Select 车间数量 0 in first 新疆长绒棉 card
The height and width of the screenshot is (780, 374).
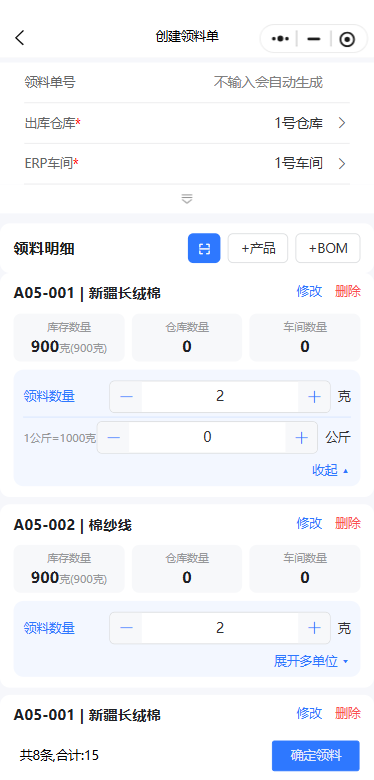point(305,338)
